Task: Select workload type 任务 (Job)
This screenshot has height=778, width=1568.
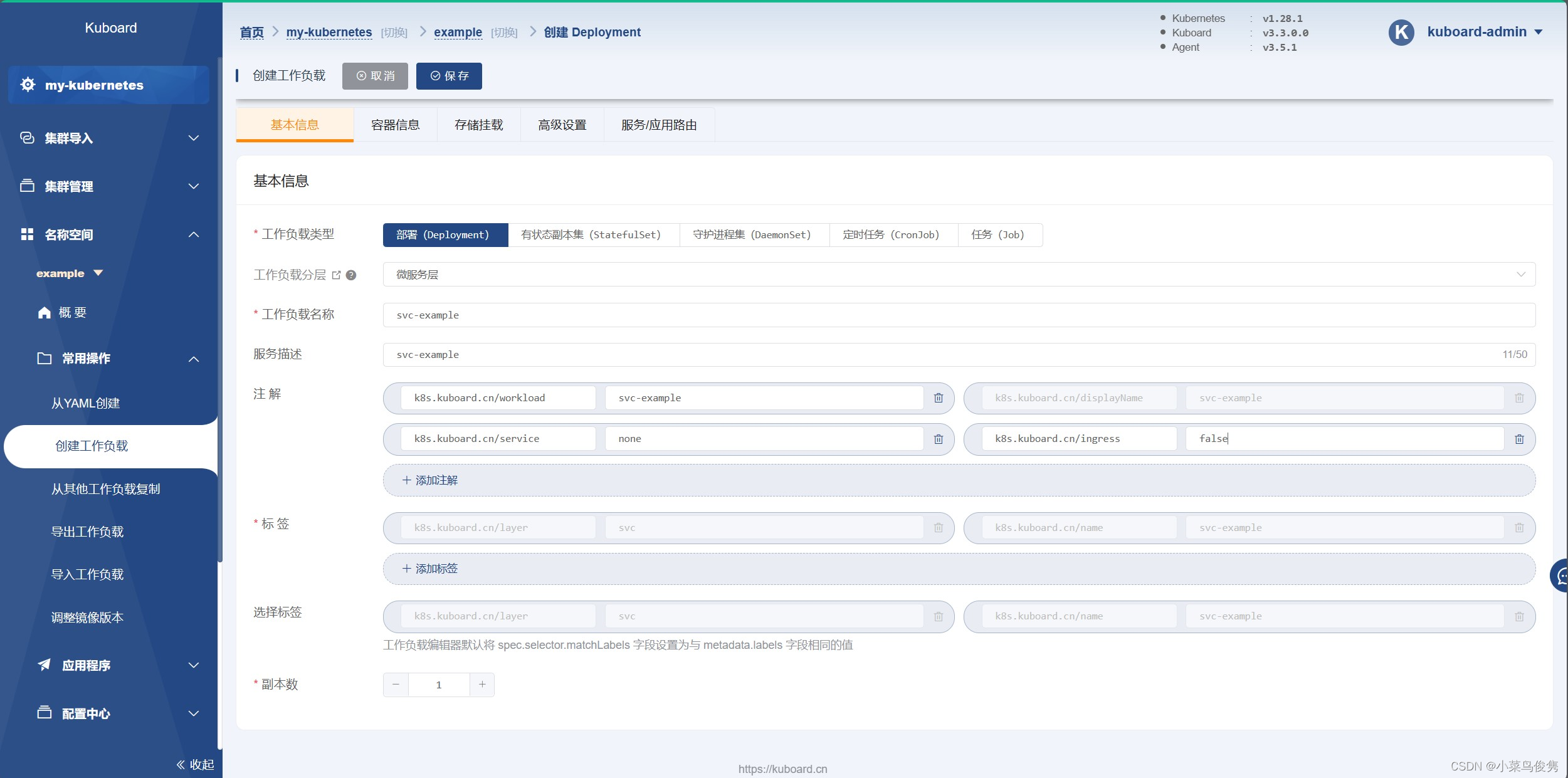Action: (1000, 235)
